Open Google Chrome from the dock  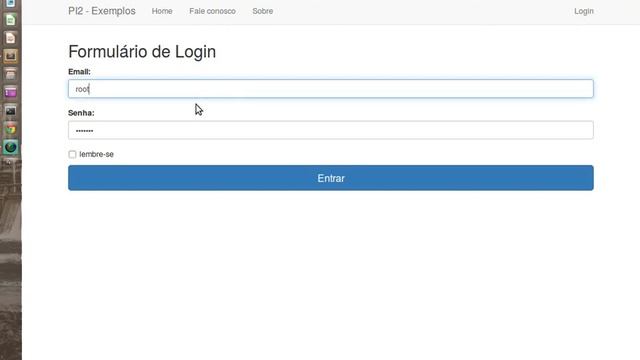coord(11,129)
